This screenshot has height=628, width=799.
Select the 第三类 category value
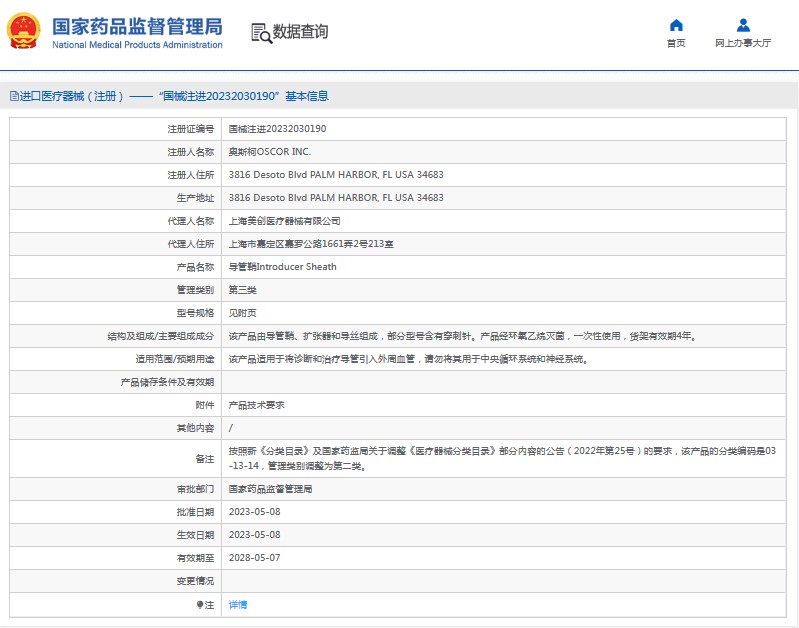tap(243, 290)
